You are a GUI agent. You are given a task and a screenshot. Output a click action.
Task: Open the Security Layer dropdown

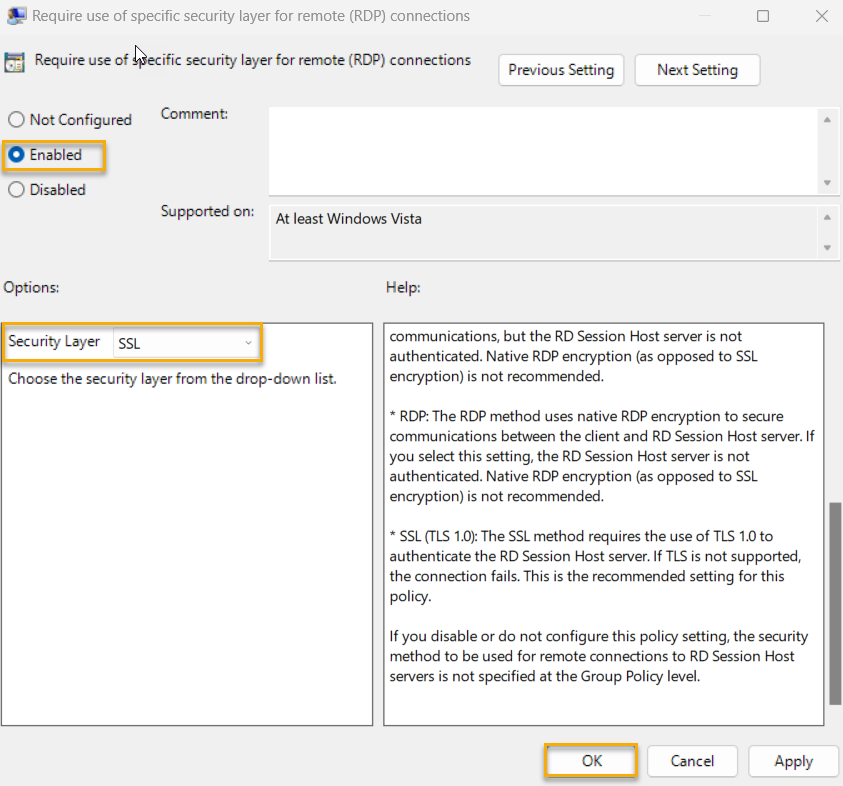(x=185, y=343)
